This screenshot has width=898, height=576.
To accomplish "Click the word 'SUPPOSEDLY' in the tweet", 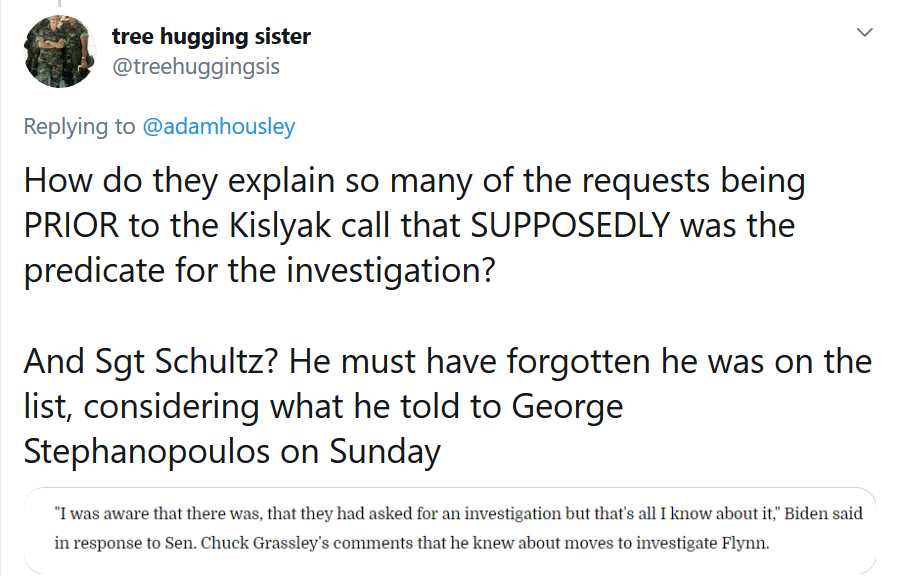I will click(x=573, y=226).
